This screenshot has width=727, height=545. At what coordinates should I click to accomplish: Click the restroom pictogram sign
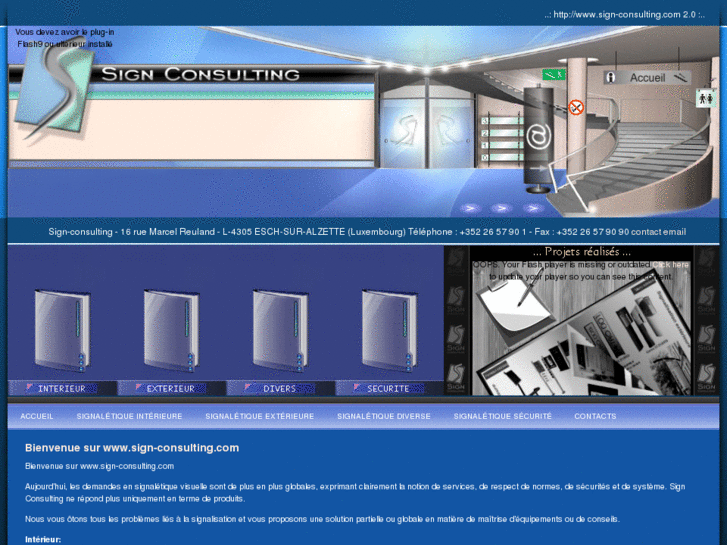point(706,98)
